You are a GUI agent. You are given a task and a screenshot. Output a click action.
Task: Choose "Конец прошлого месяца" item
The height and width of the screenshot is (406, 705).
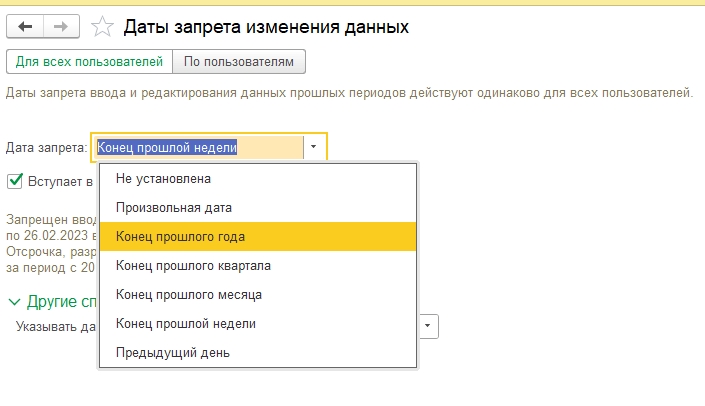point(189,295)
